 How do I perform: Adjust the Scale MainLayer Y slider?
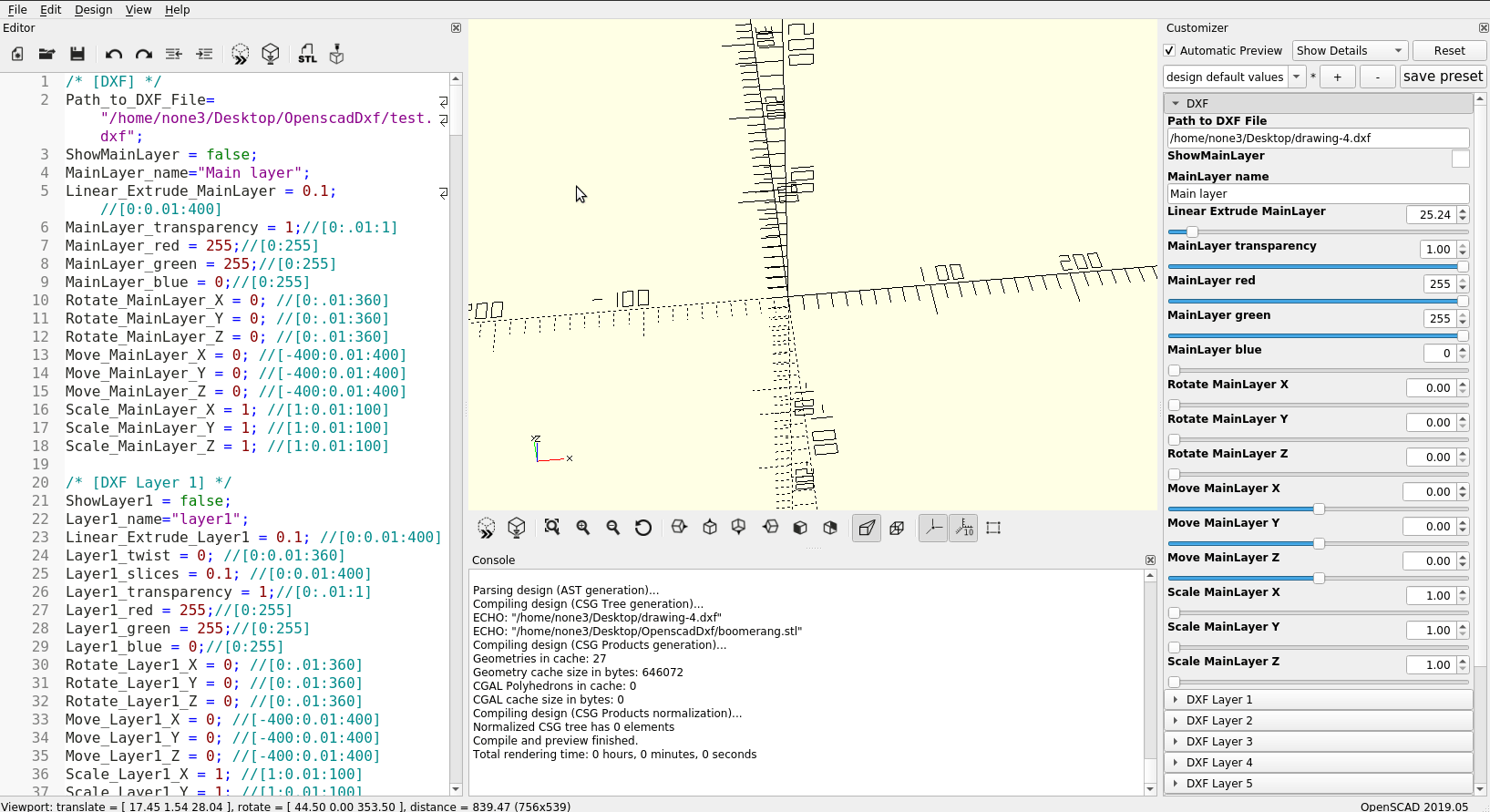(1318, 648)
